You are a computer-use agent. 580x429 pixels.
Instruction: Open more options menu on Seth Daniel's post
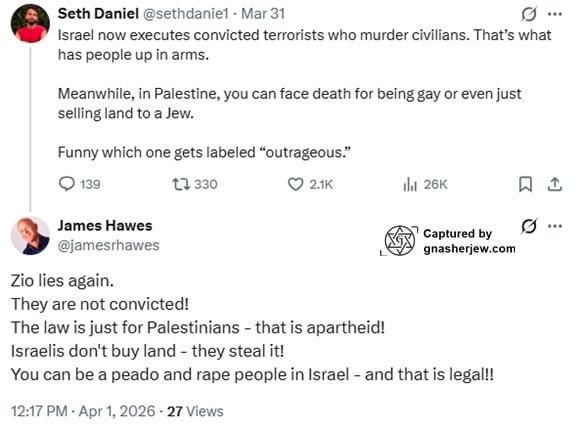click(555, 14)
